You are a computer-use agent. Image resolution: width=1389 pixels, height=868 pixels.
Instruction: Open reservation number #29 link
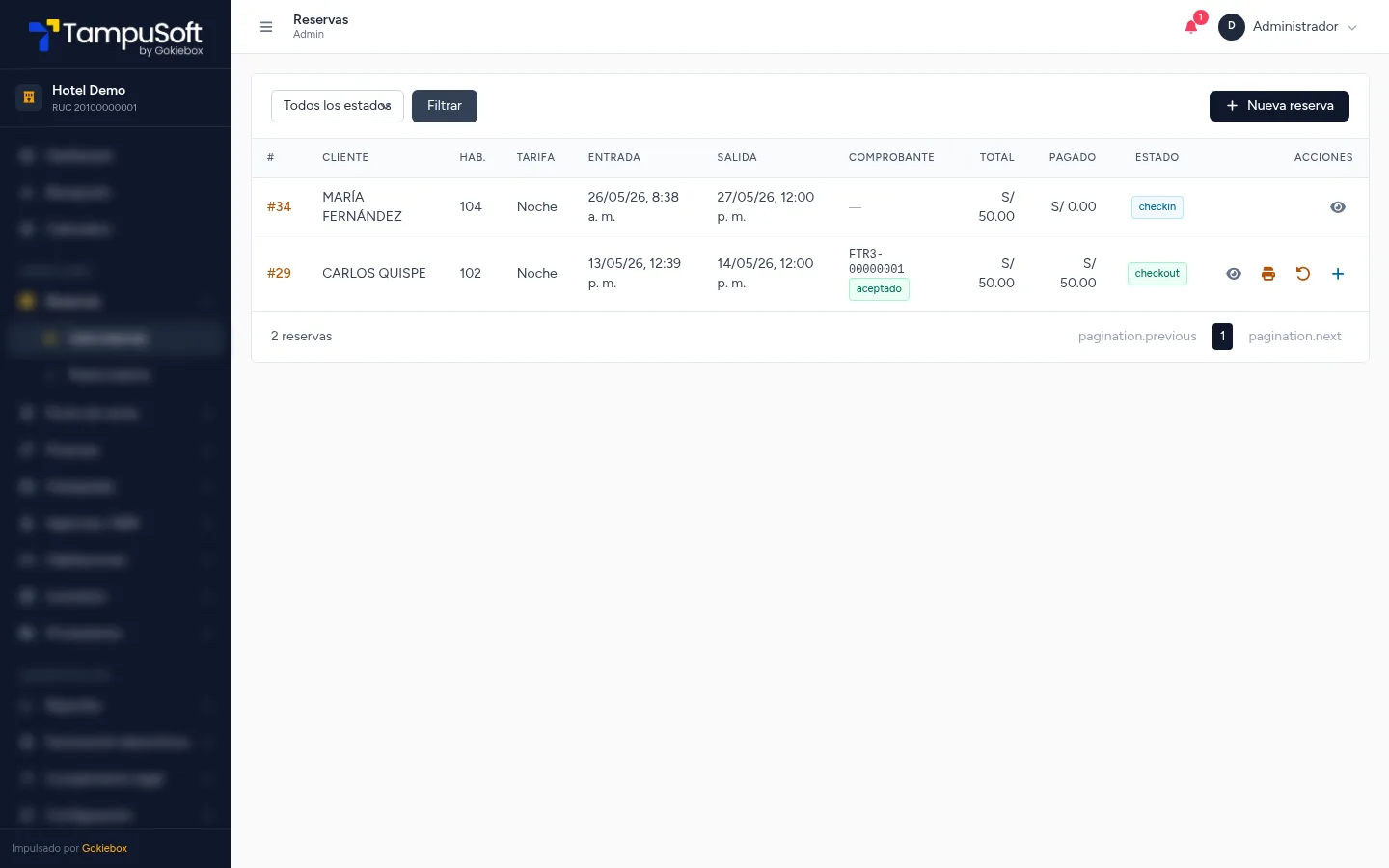click(x=279, y=273)
